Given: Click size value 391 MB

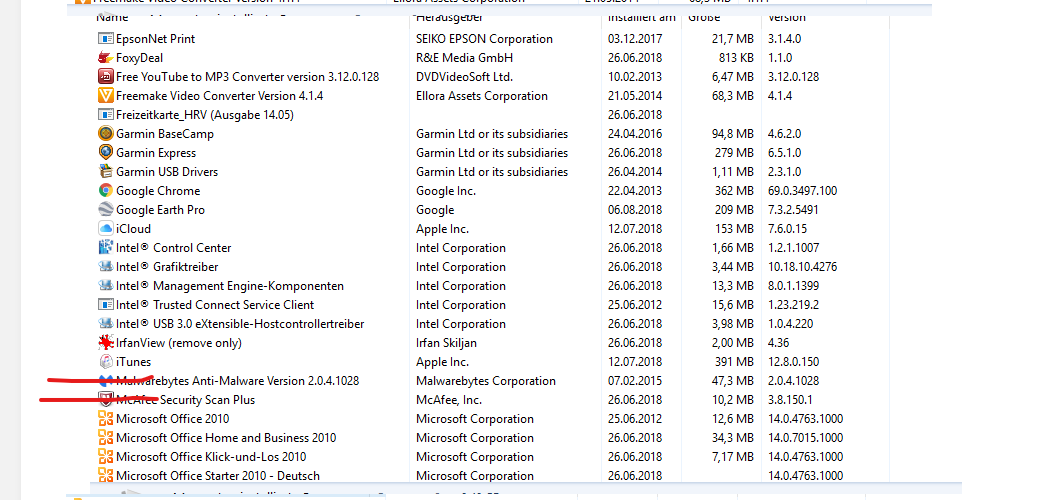Looking at the screenshot, I should pos(734,362).
